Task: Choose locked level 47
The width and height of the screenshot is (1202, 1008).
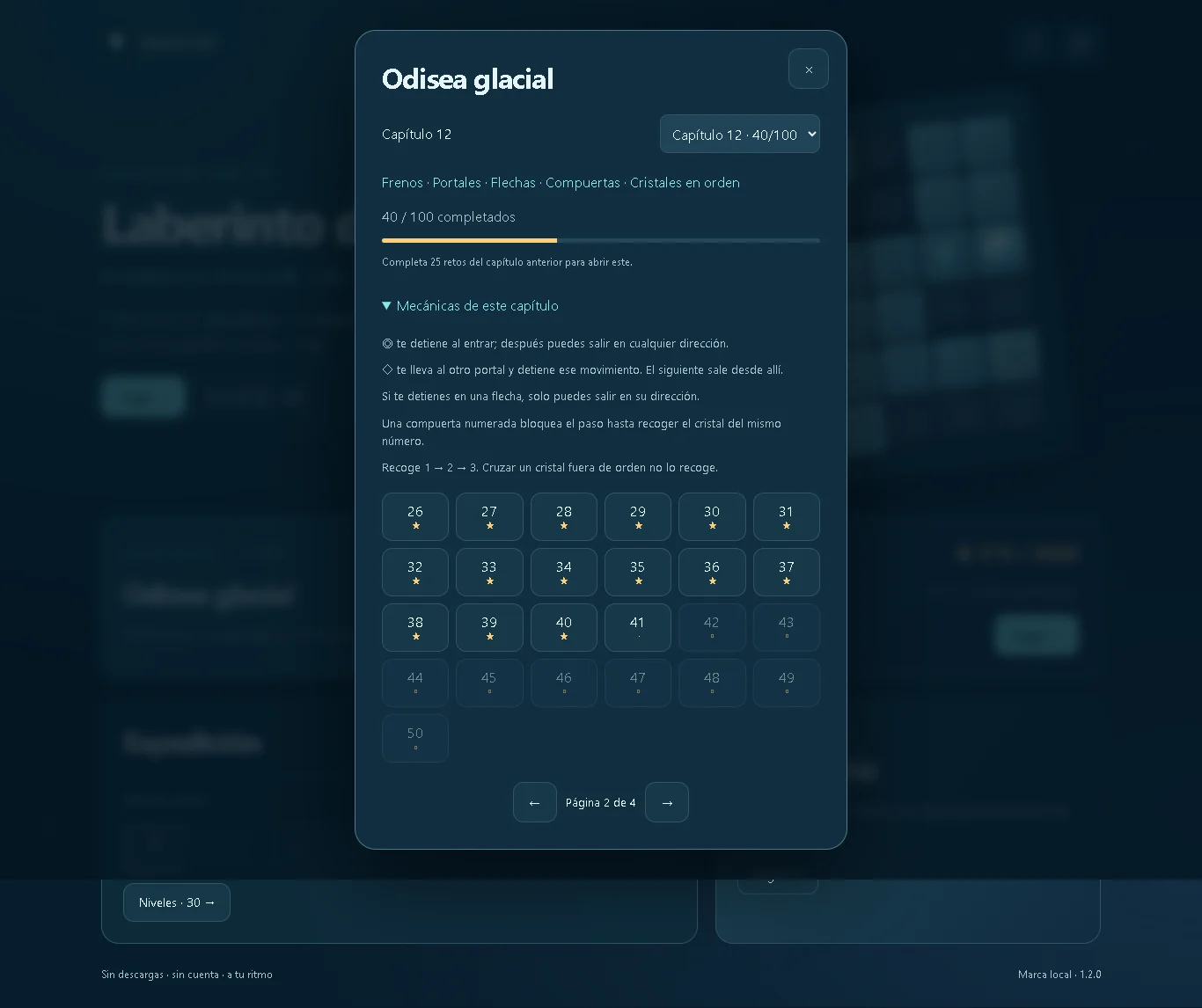Action: click(x=638, y=683)
